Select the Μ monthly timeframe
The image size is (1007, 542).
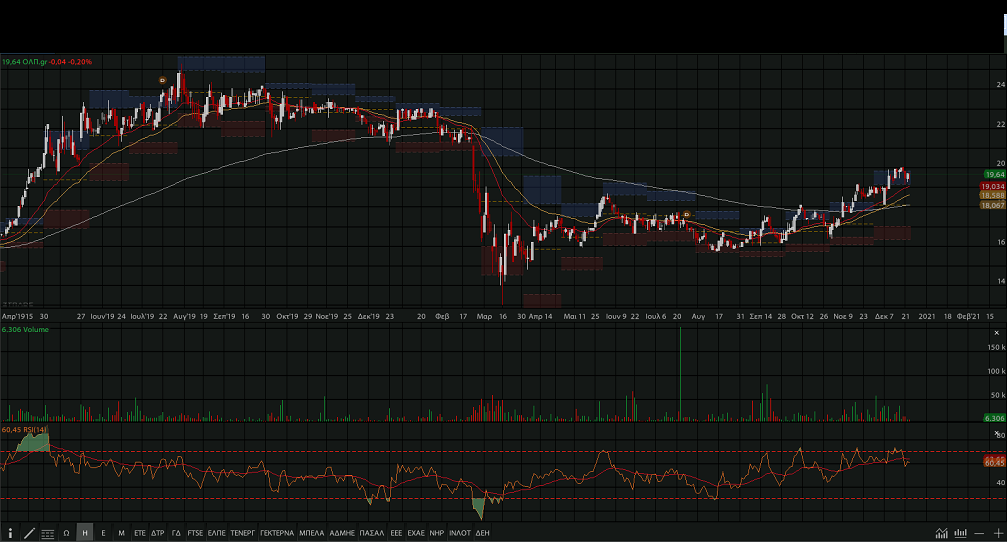point(121,533)
